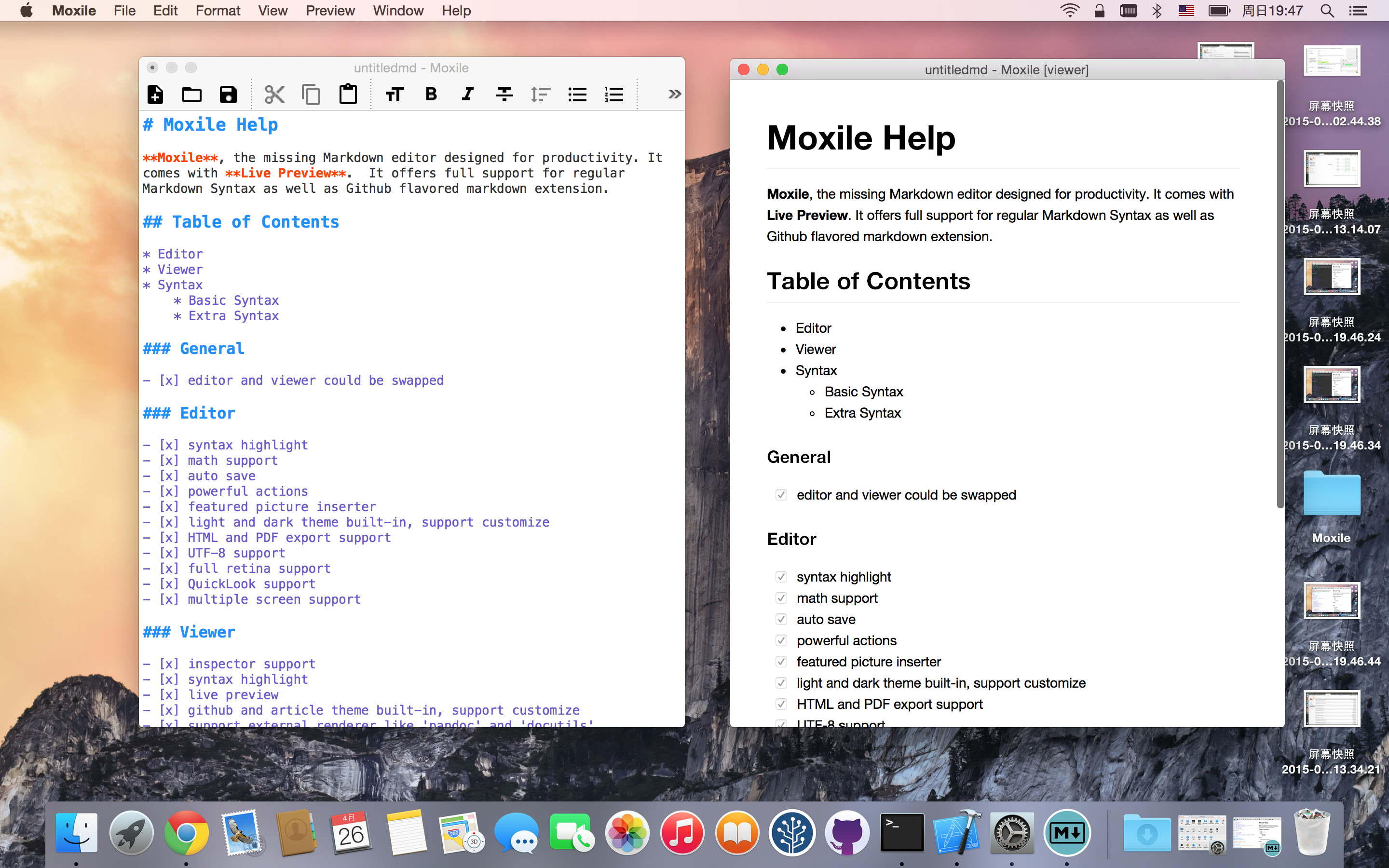Click 'Extra Syntax' item in viewer
The width and height of the screenshot is (1389, 868).
point(863,413)
